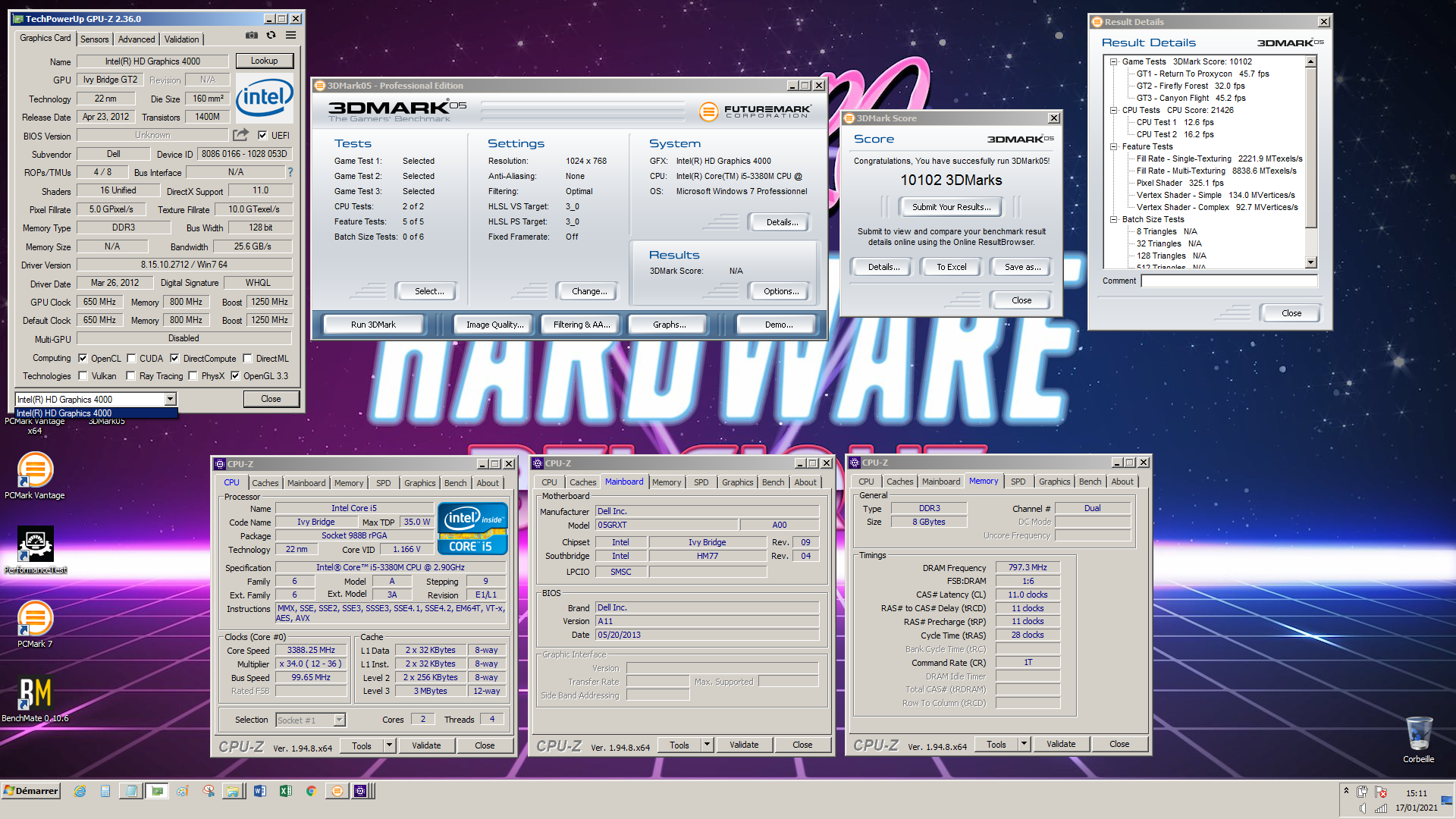The height and width of the screenshot is (819, 1456).
Task: Toggle the DirectML checkbox
Action: point(247,358)
